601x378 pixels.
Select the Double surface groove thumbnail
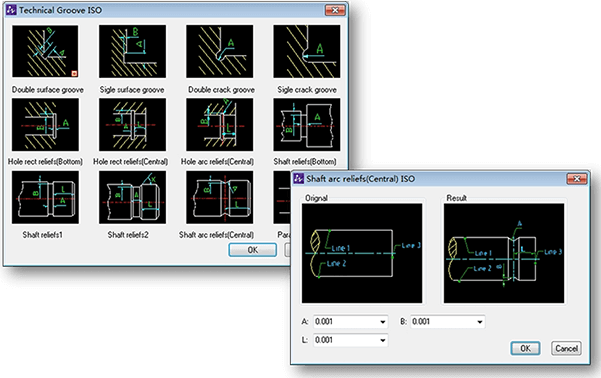pos(45,51)
